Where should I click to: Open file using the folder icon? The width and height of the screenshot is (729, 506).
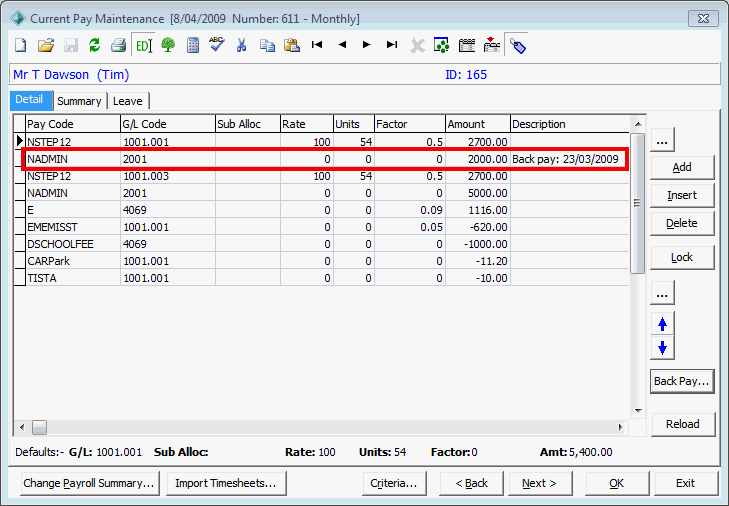click(x=46, y=46)
